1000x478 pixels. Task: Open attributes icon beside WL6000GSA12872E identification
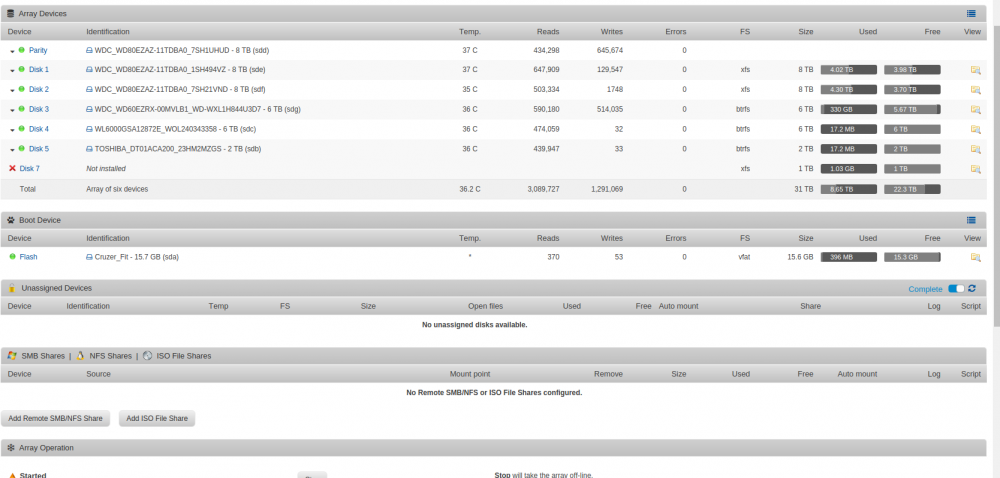pos(89,129)
